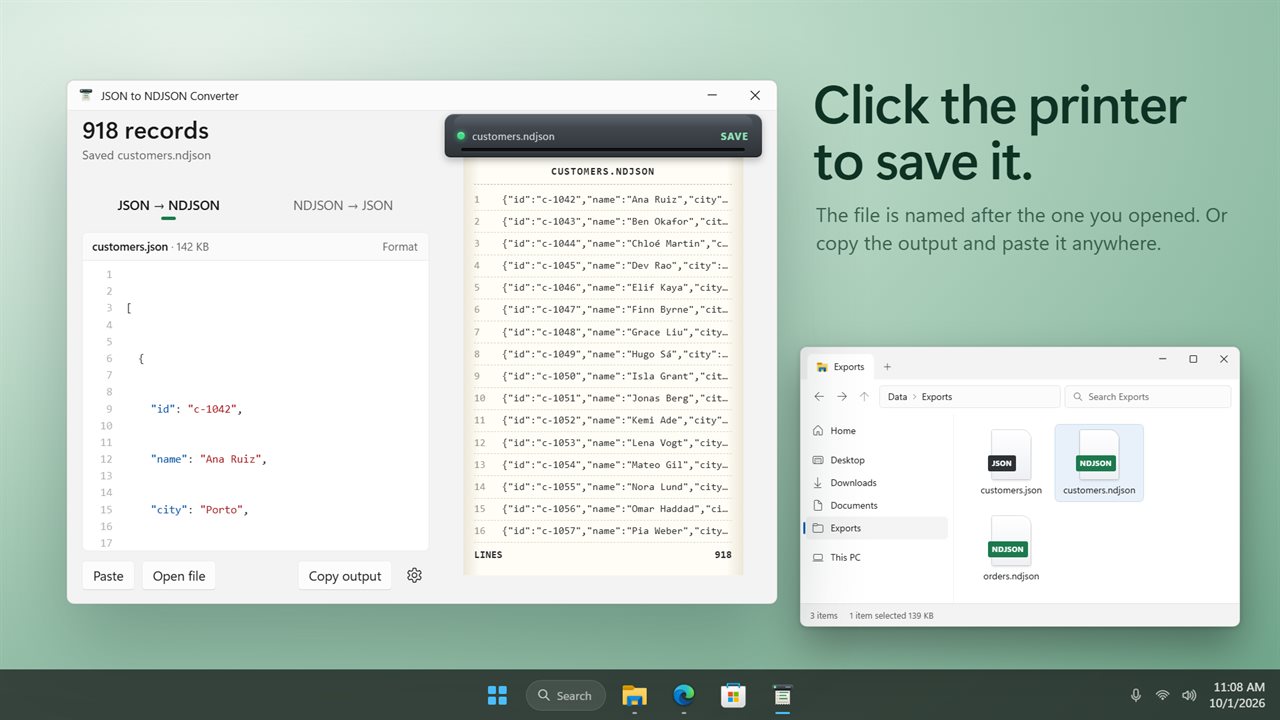Click the Search Exports field
Screen dimensions: 1280x720
[x=1148, y=397]
